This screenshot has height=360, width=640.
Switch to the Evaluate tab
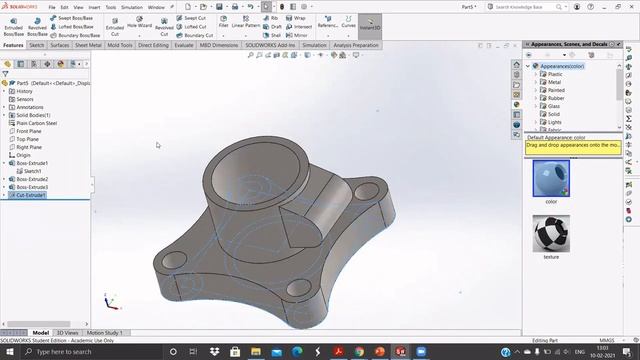point(184,45)
